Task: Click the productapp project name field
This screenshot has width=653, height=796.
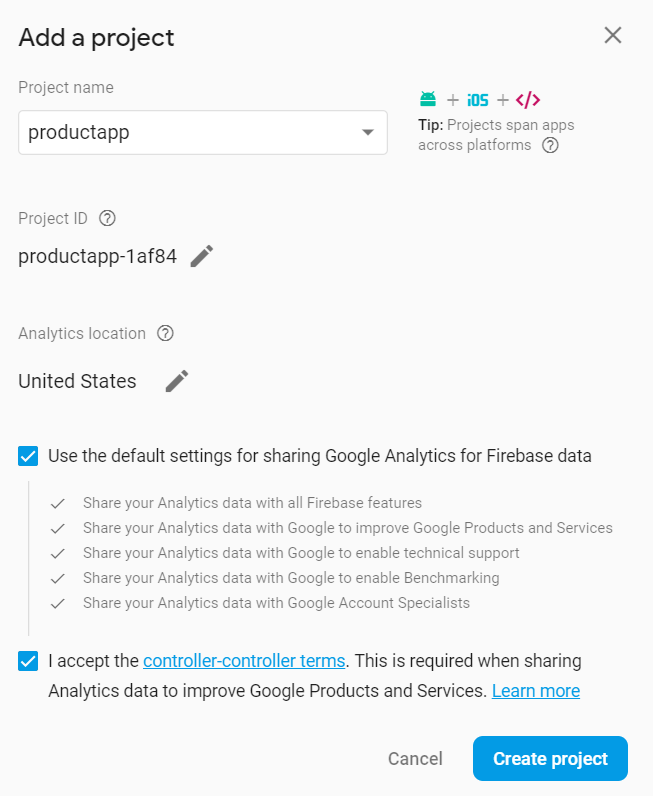Action: [190, 132]
